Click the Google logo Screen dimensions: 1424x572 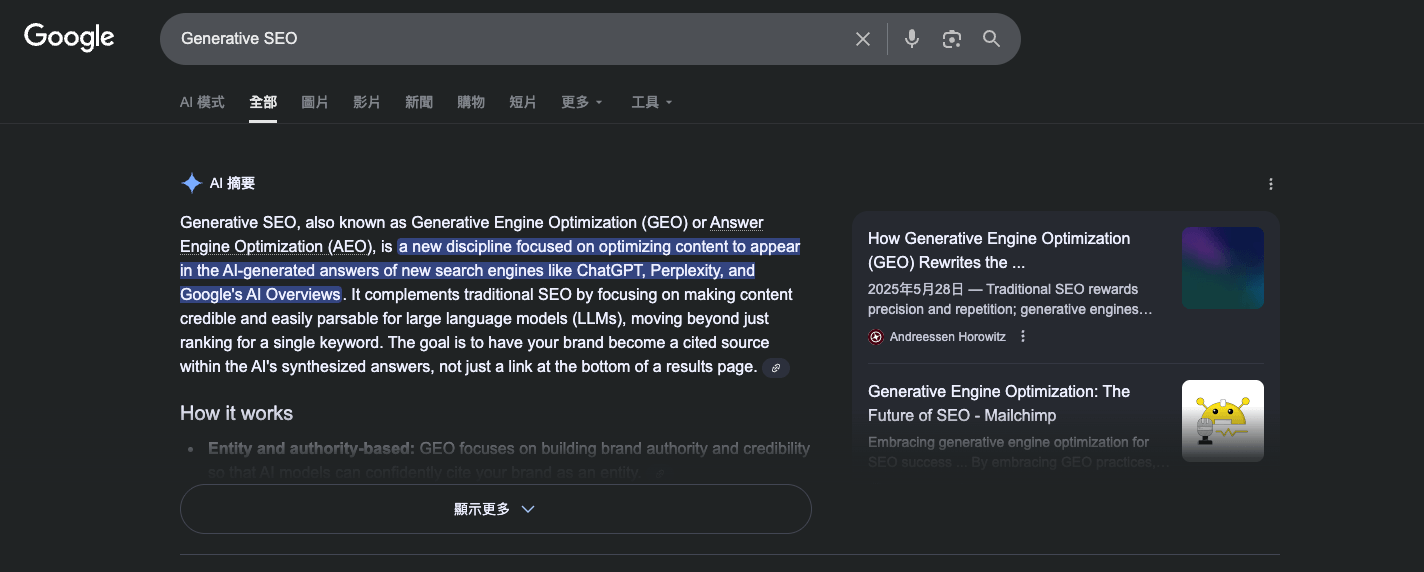(69, 38)
